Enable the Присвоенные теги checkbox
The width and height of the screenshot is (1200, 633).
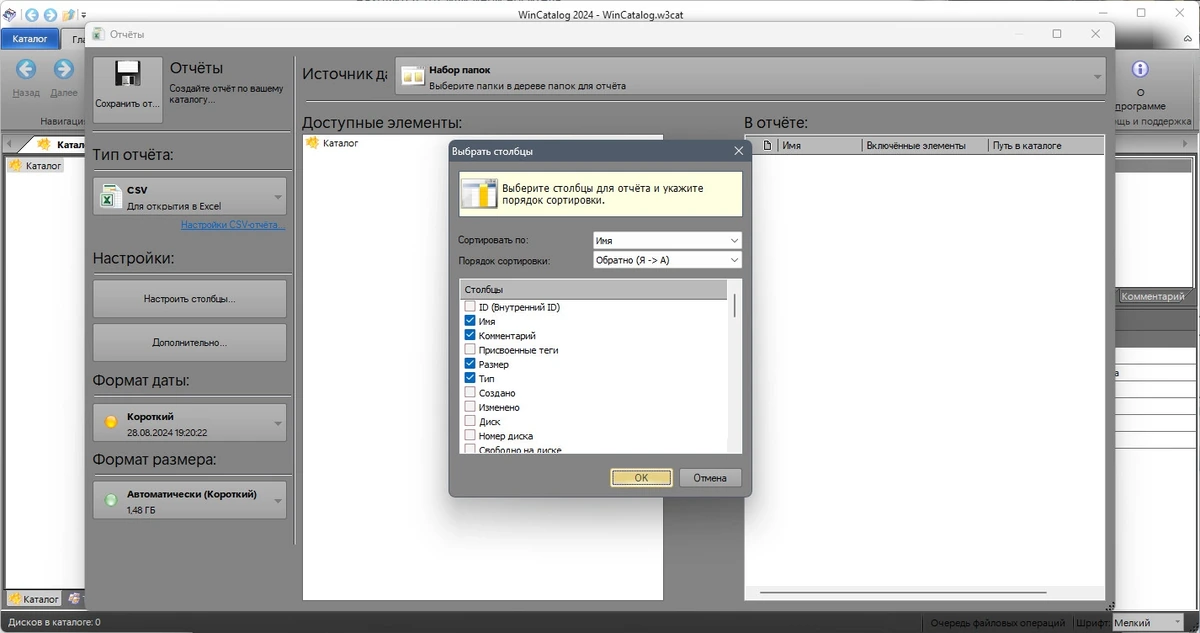(470, 350)
